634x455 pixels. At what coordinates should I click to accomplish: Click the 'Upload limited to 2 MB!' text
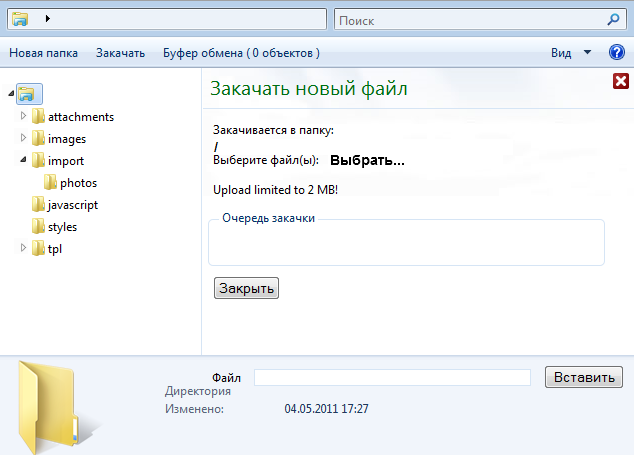pos(275,190)
